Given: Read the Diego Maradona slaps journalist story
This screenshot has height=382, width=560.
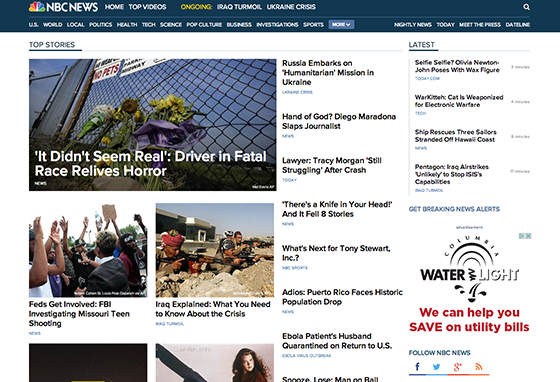Looking at the screenshot, I should coord(339,121).
